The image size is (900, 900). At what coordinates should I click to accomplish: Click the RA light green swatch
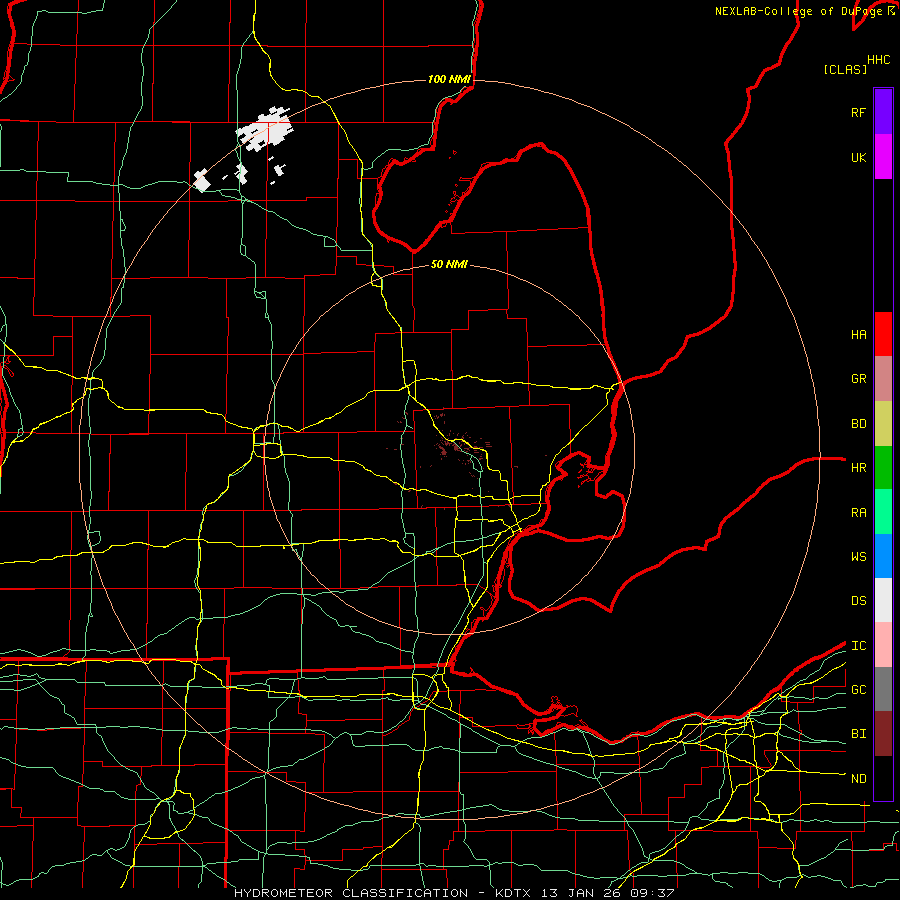coord(883,512)
